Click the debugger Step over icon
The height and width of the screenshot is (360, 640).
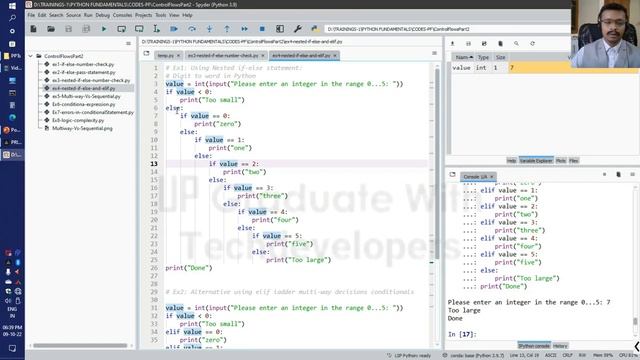point(192,29)
